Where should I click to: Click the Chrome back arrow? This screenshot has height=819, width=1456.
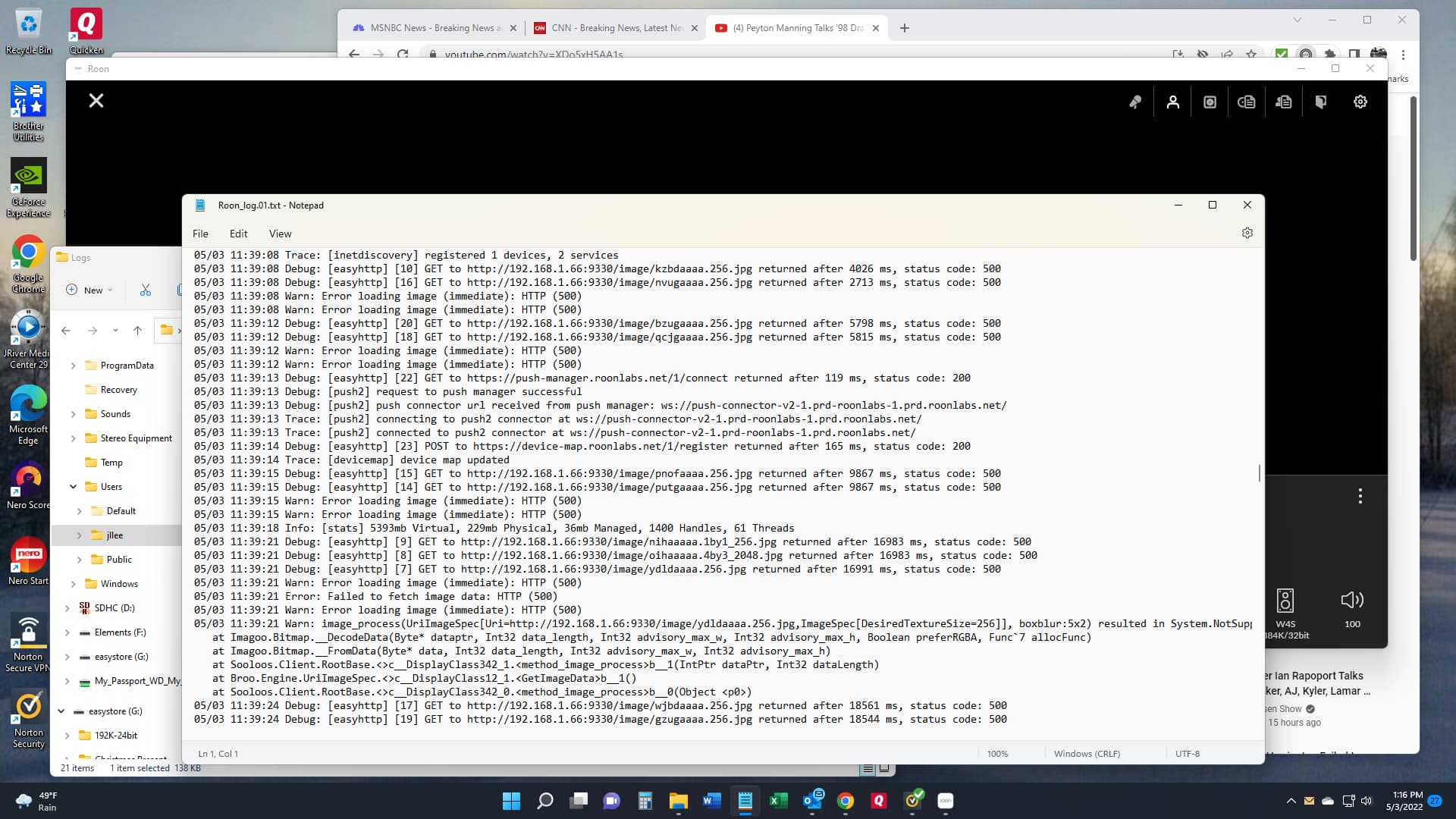point(354,55)
